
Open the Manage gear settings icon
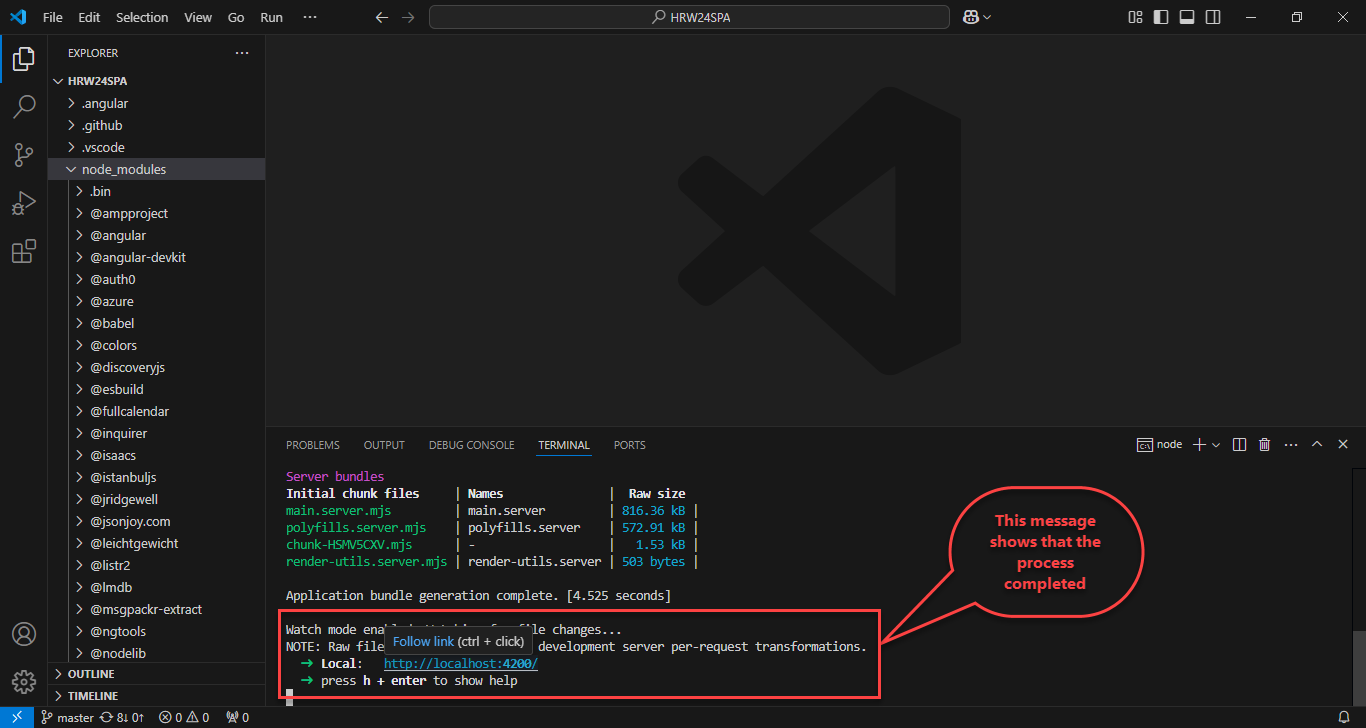click(24, 683)
